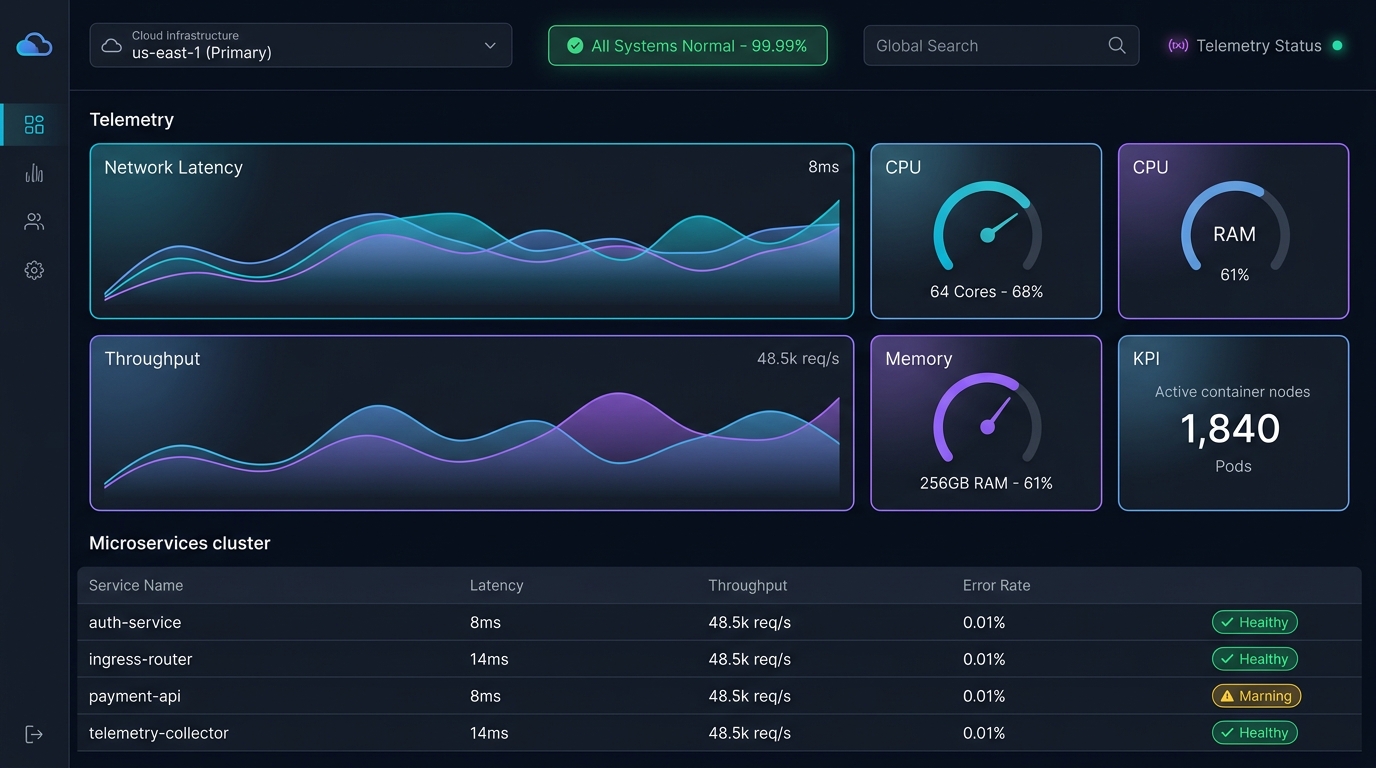The image size is (1376, 768).
Task: Sort by Latency column header
Action: 497,585
